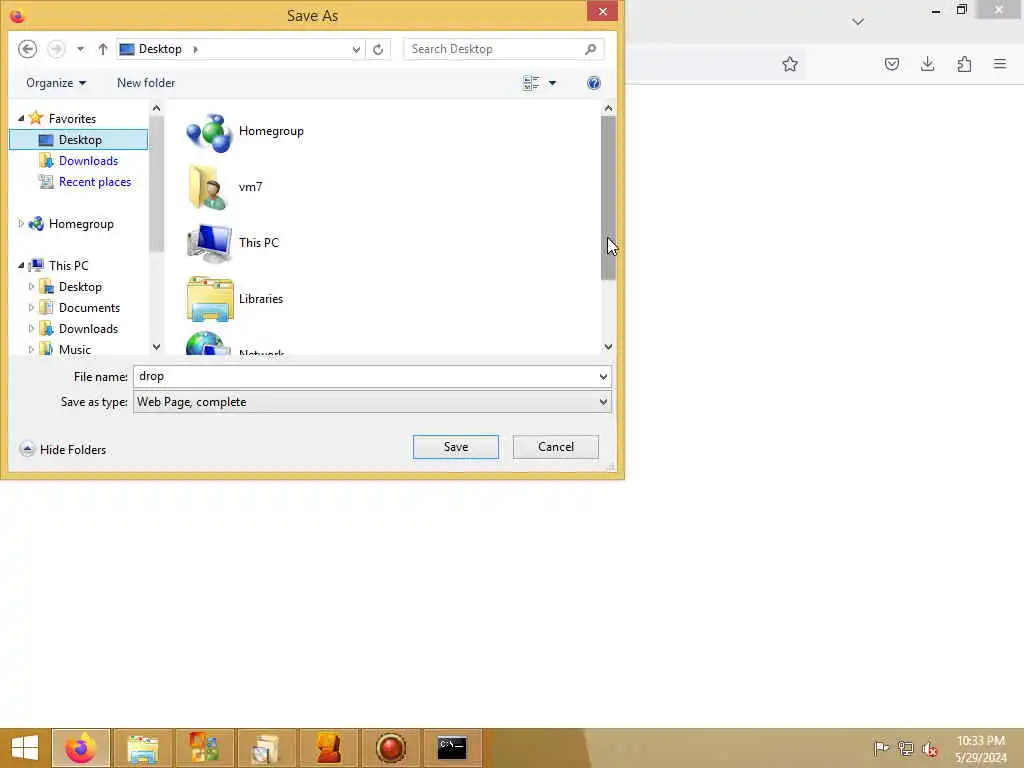The image size is (1024, 768).
Task: Click the muted volume tray icon
Action: point(929,748)
